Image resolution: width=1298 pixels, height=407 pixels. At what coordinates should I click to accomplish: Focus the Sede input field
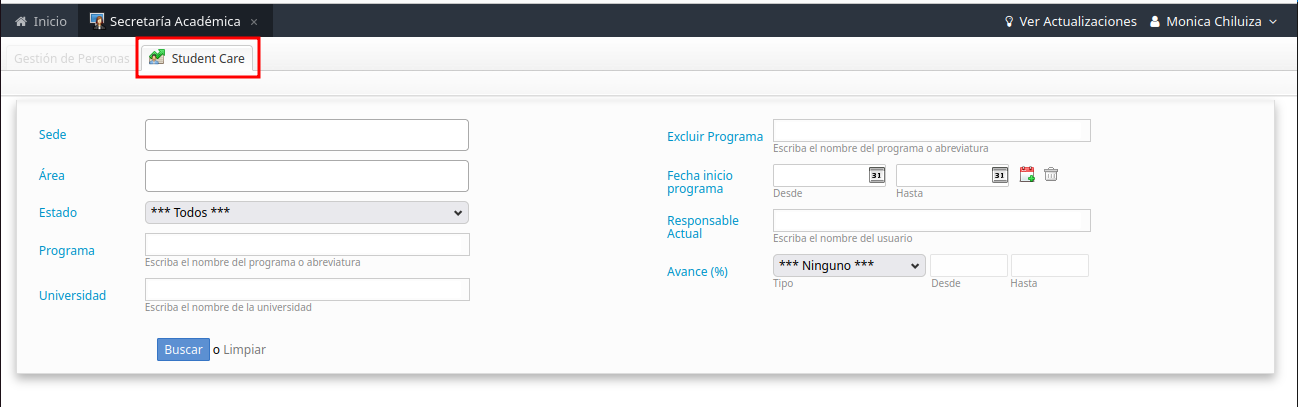click(x=306, y=135)
